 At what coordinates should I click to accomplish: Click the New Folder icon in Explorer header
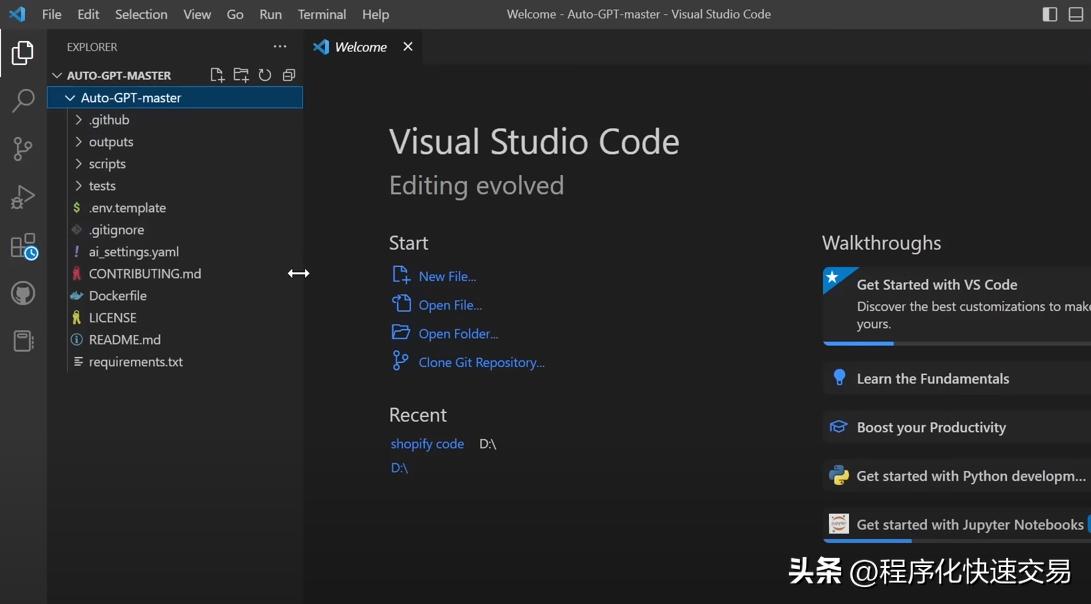point(241,75)
